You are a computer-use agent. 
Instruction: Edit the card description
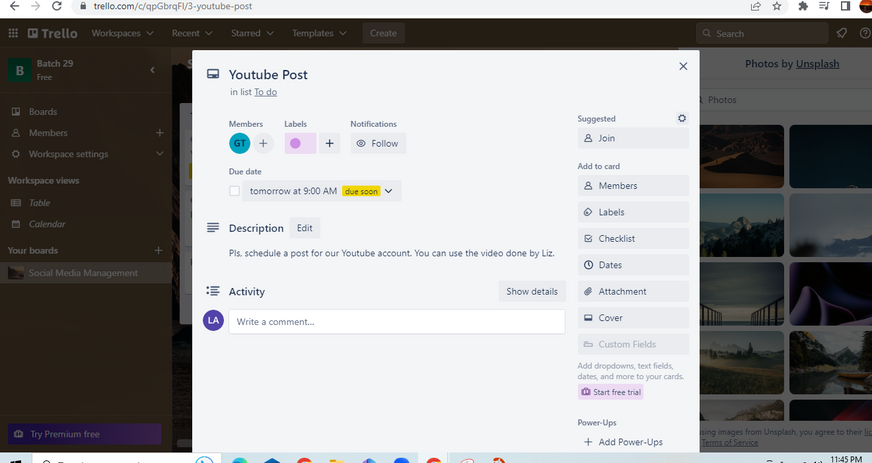click(304, 228)
